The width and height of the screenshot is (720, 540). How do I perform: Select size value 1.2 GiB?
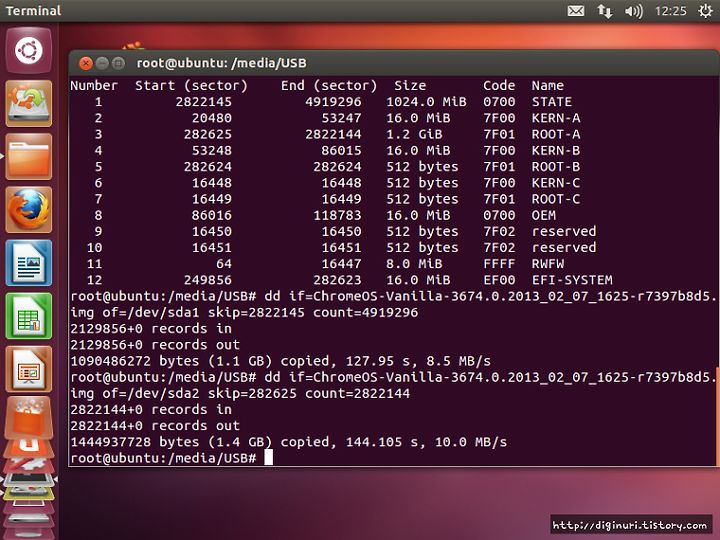tap(414, 134)
